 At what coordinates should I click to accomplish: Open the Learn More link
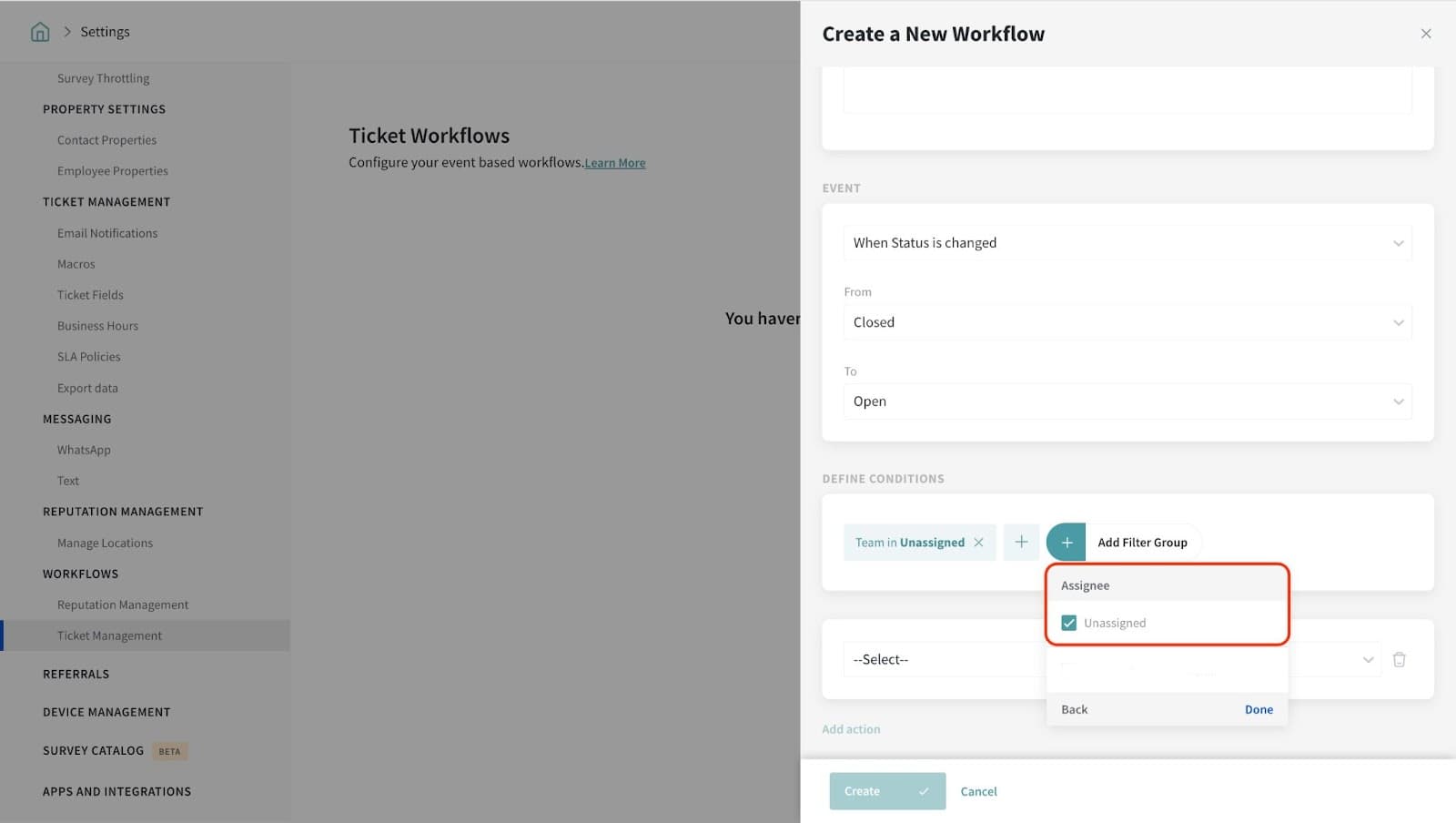(614, 163)
